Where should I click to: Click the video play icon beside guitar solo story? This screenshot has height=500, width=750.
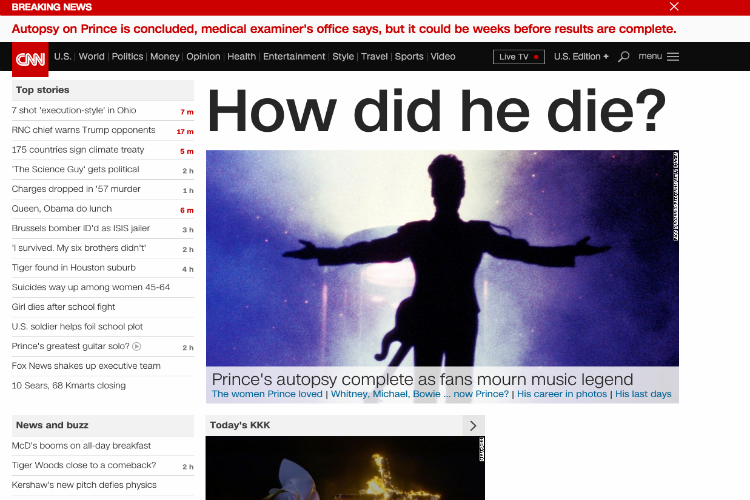137,346
